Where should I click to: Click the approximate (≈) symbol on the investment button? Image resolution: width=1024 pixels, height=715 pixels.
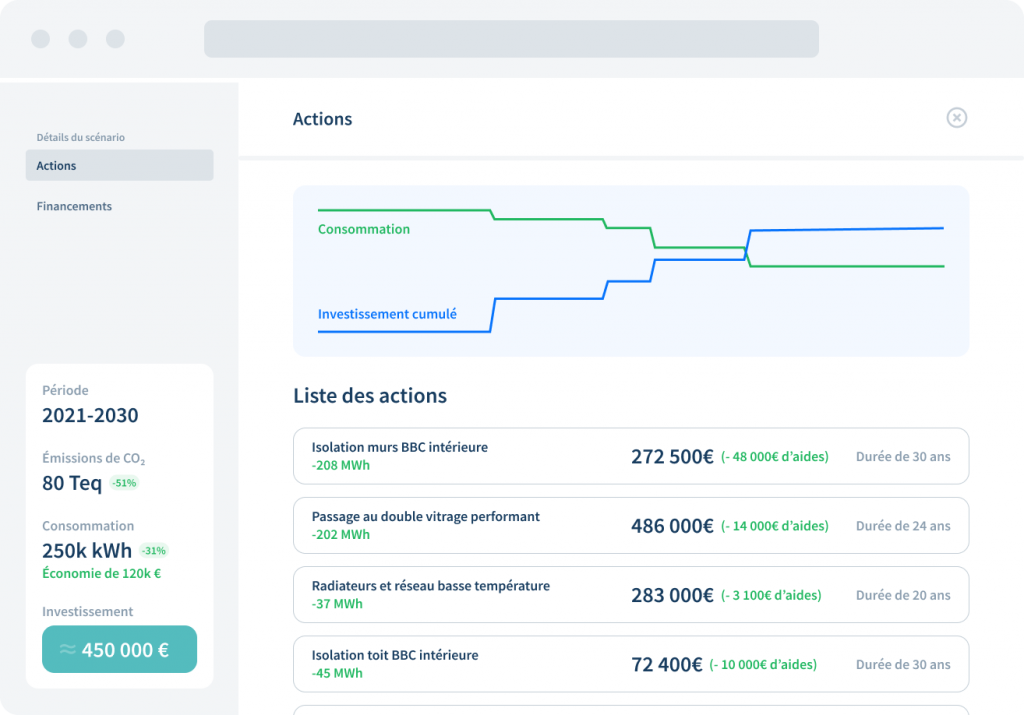point(66,648)
